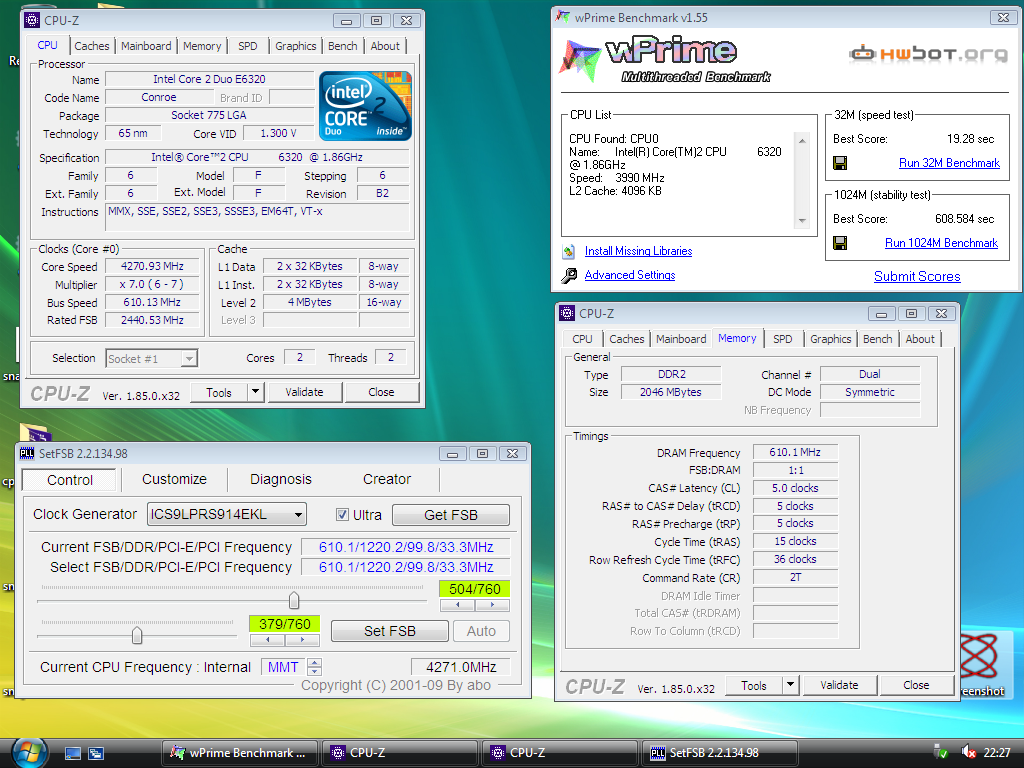This screenshot has width=1024, height=768.
Task: Click the Get FSB button
Action: [451, 515]
